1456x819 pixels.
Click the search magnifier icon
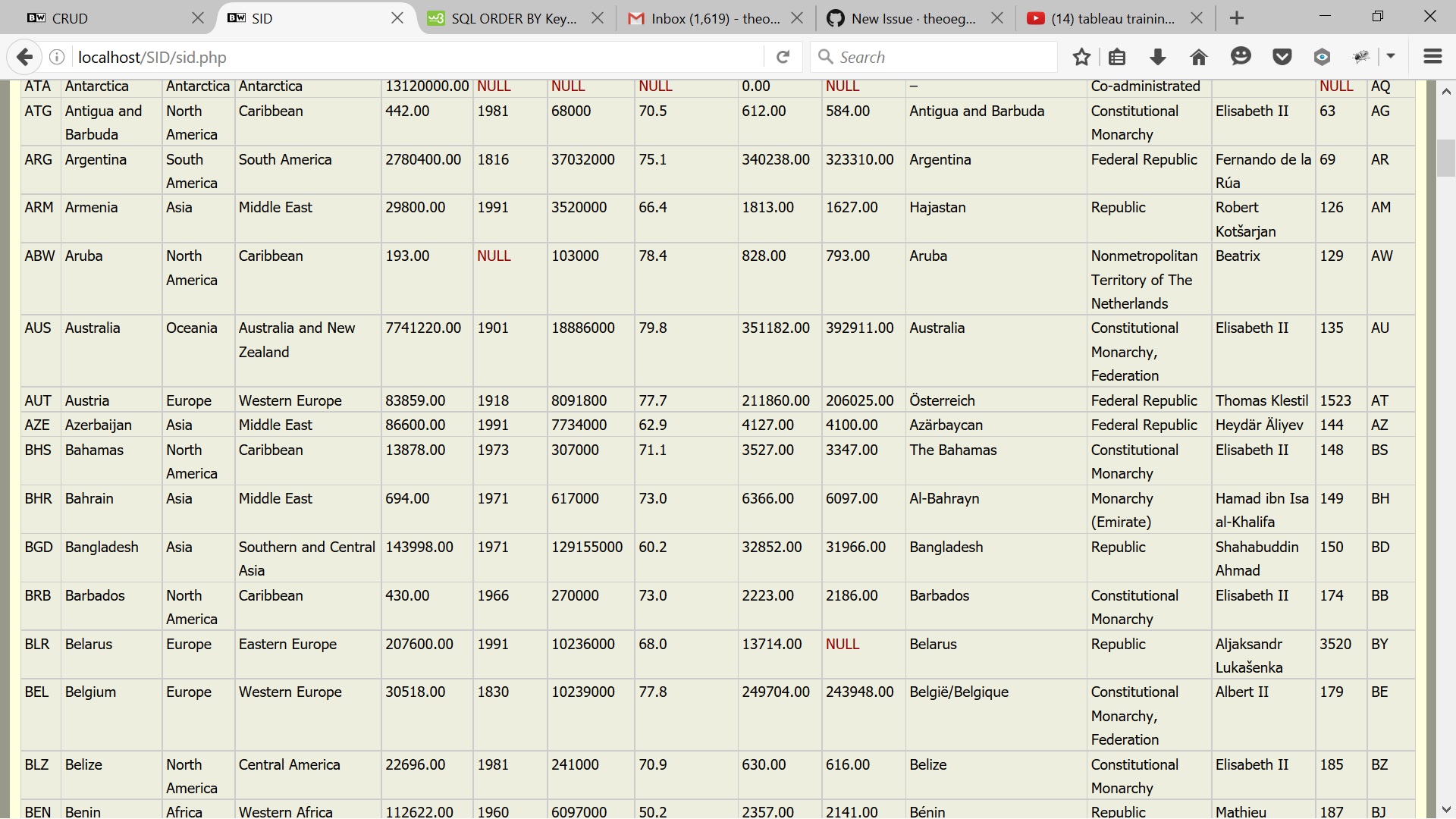tap(827, 57)
